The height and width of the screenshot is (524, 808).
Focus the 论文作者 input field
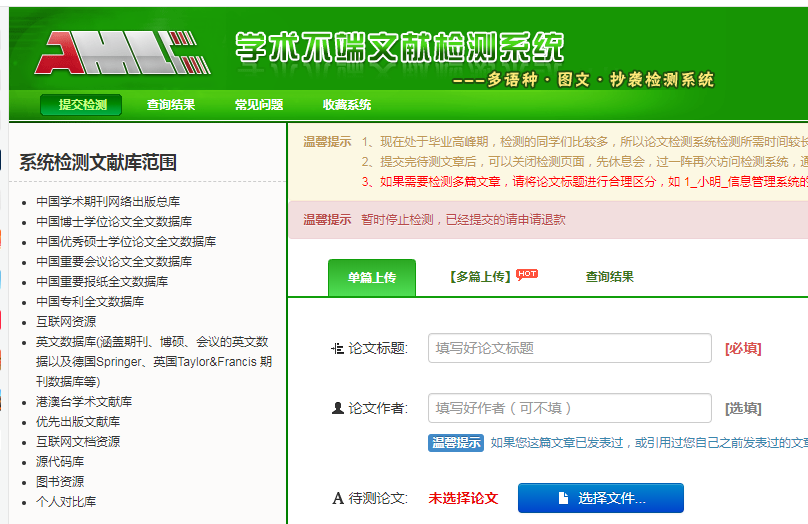point(569,408)
